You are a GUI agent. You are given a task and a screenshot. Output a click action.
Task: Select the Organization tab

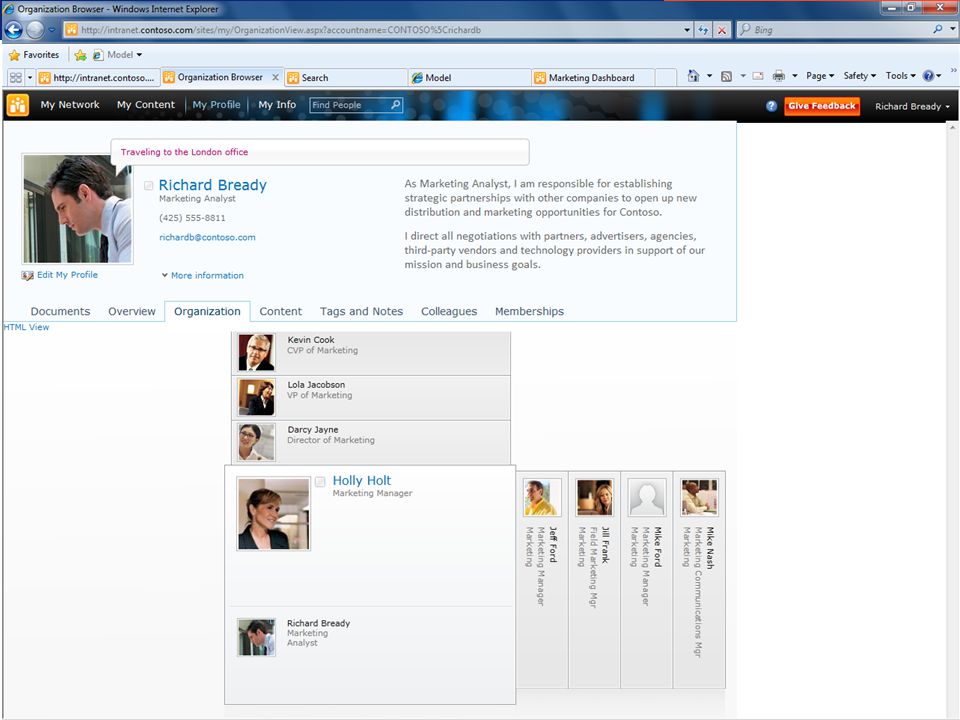click(x=207, y=312)
